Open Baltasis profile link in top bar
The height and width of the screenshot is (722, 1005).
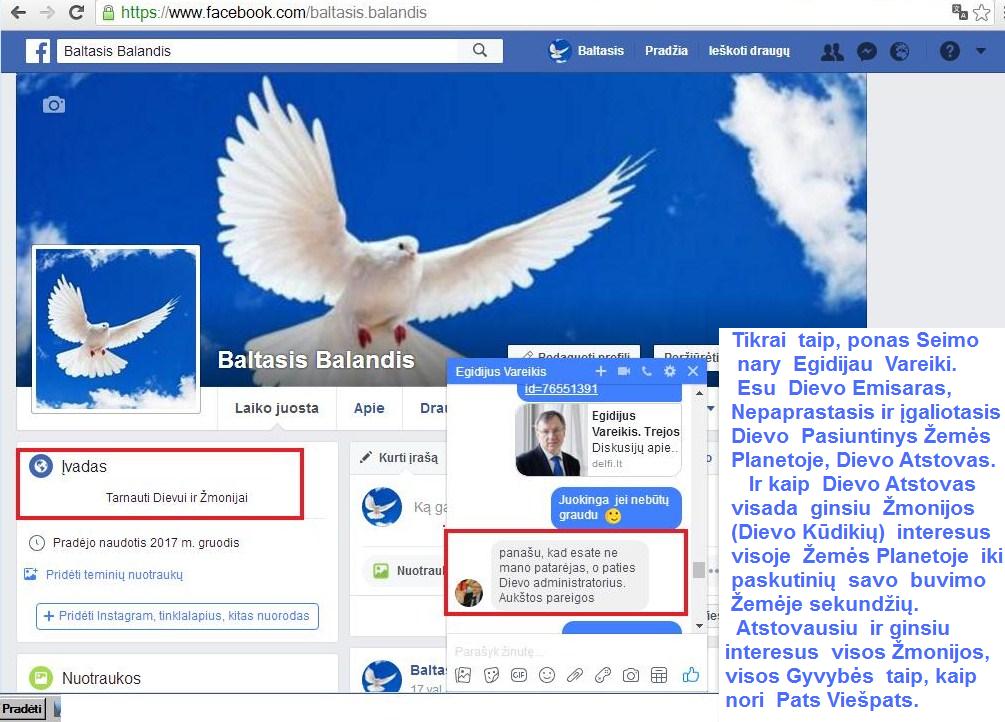coord(587,51)
